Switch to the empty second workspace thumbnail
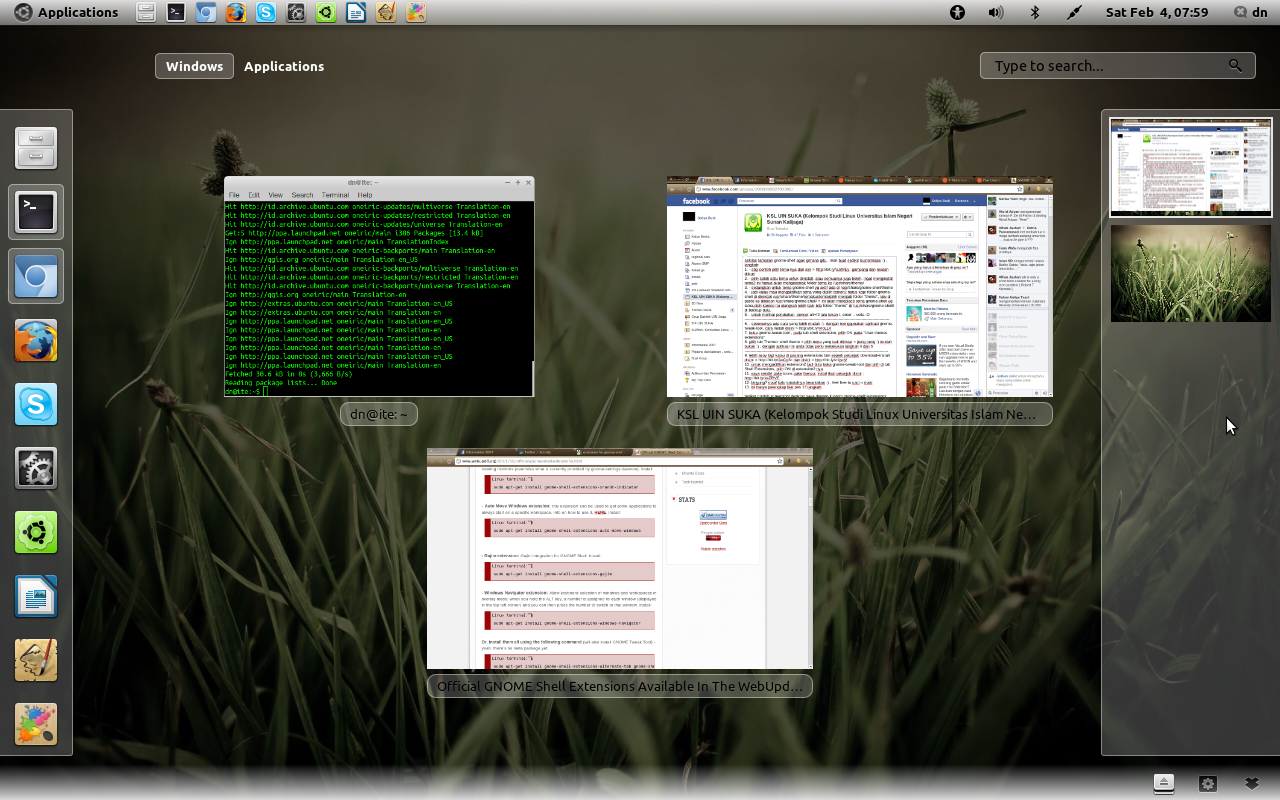 1190,273
